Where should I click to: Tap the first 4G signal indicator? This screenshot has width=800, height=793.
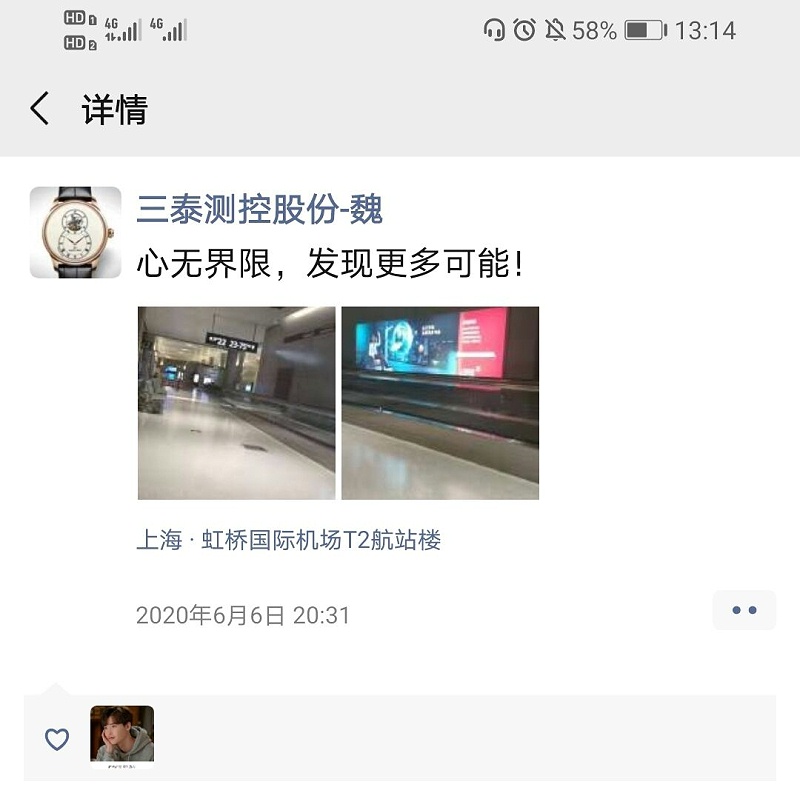[x=122, y=30]
